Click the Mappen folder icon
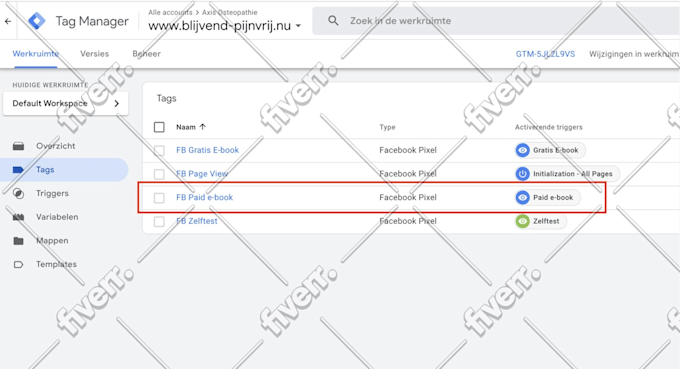The height and width of the screenshot is (369, 680). [x=18, y=241]
